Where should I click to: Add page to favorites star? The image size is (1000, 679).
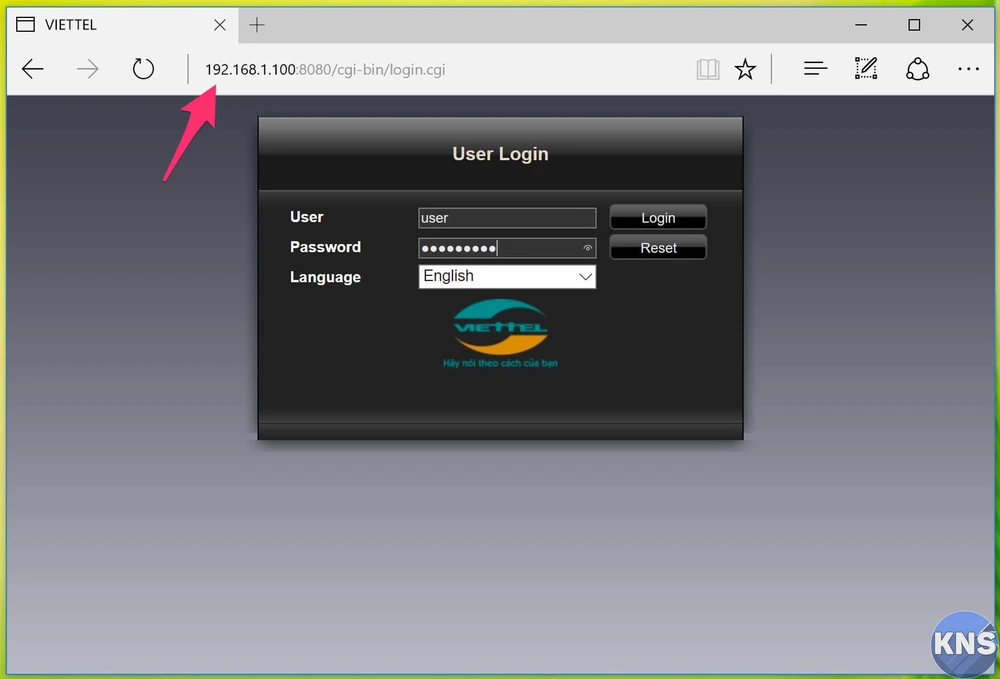pos(745,69)
